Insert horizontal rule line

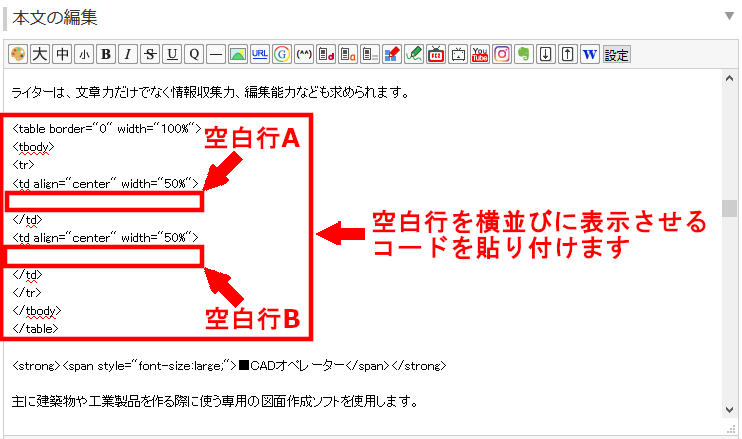tap(216, 54)
